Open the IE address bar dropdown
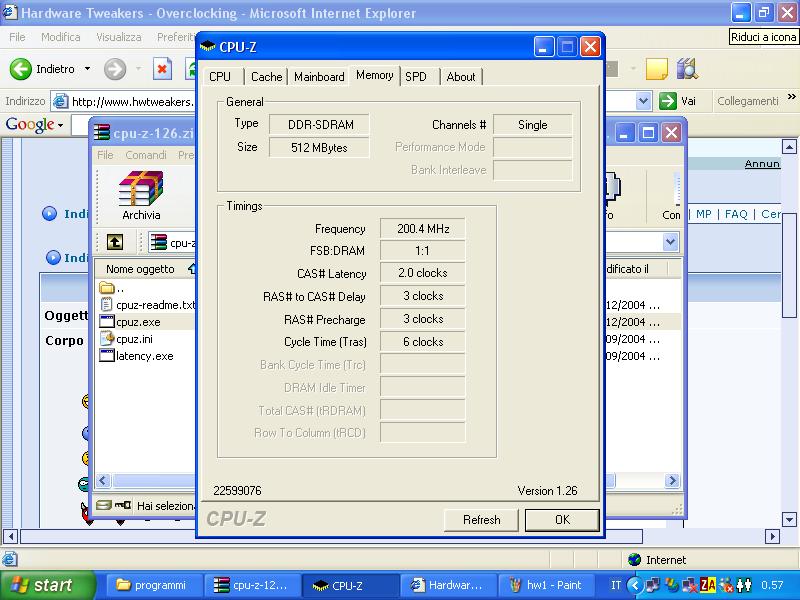This screenshot has width=800, height=600. 643,101
